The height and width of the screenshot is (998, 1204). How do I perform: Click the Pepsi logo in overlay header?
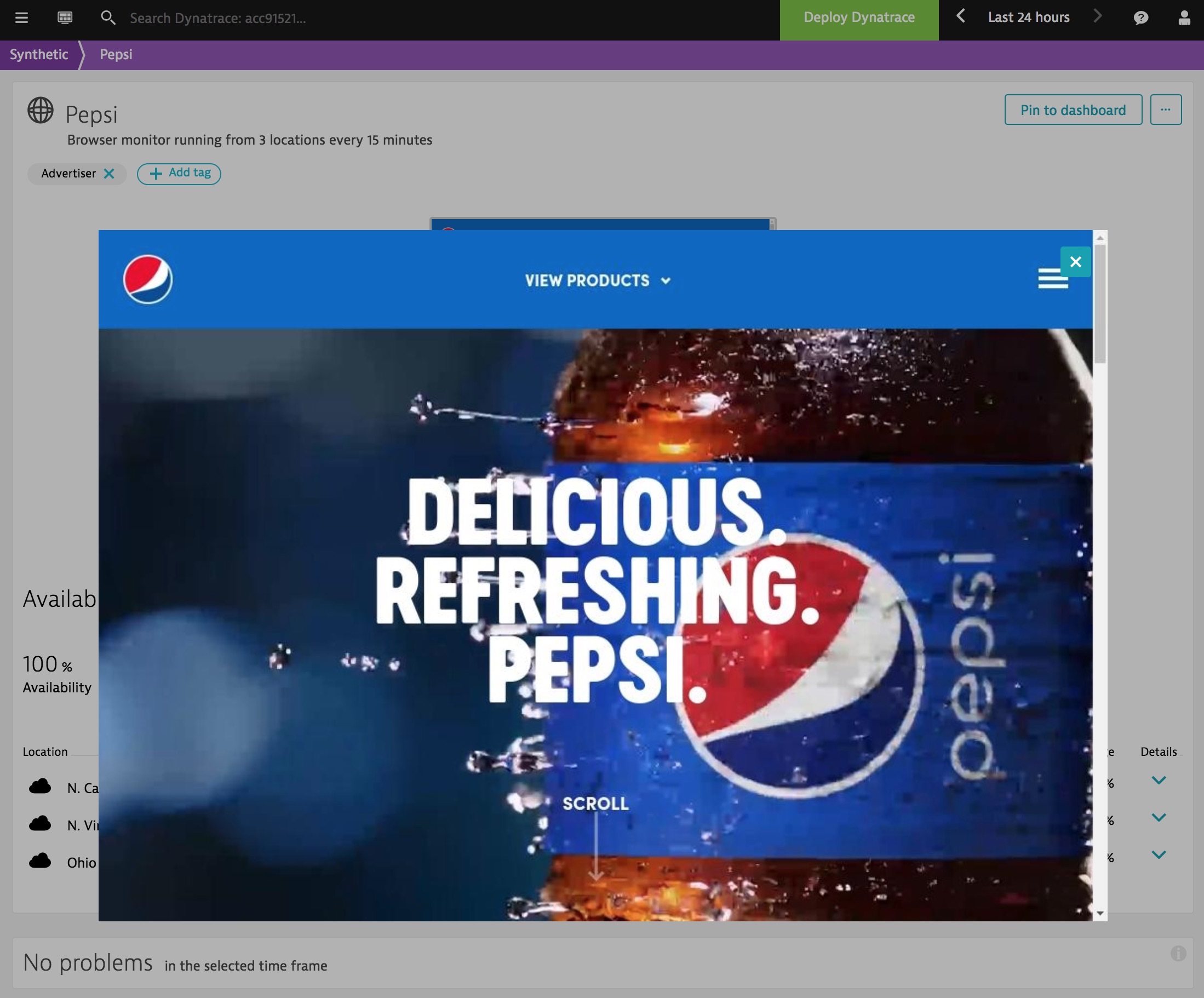click(x=147, y=279)
